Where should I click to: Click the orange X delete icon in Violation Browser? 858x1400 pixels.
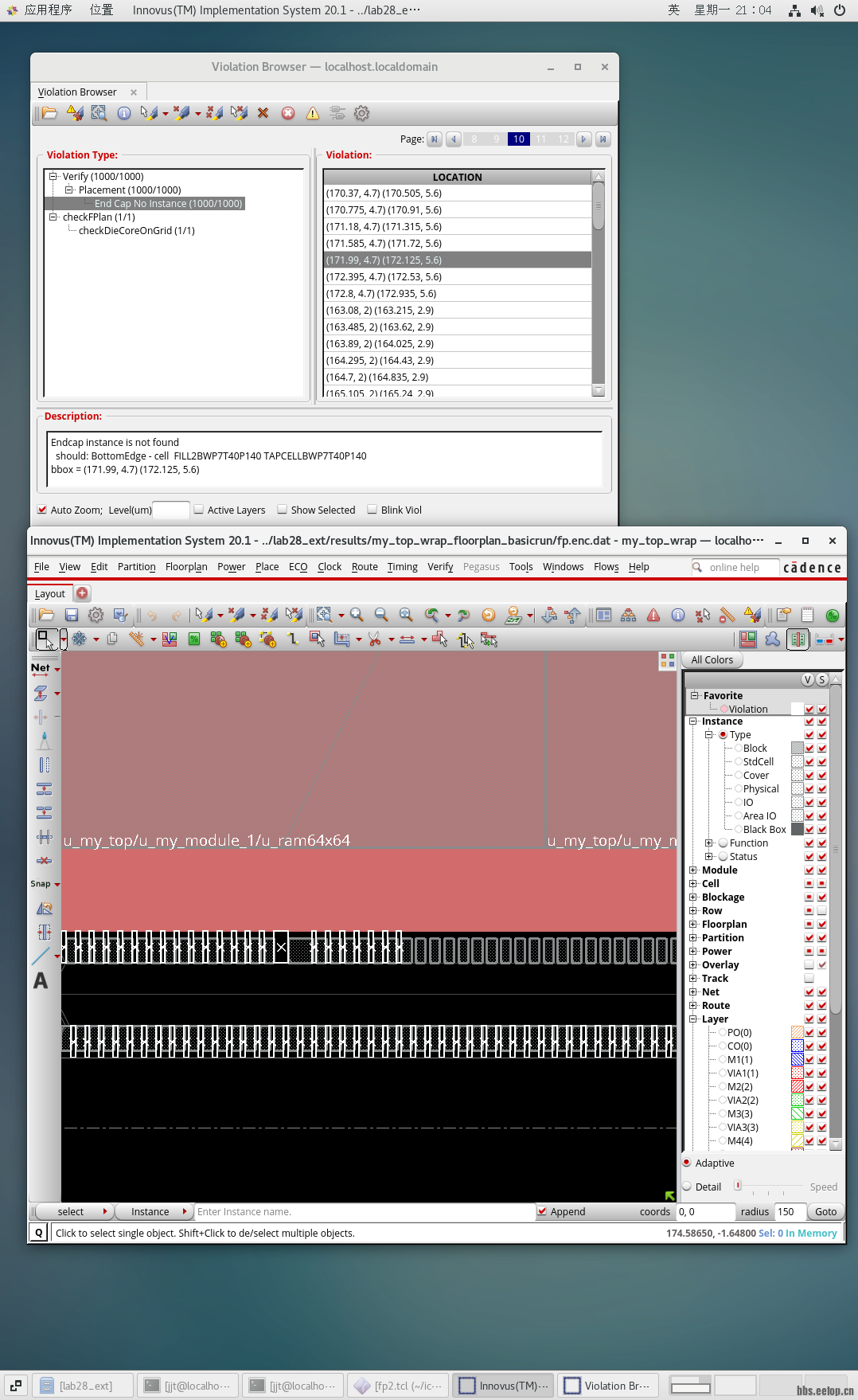point(263,113)
